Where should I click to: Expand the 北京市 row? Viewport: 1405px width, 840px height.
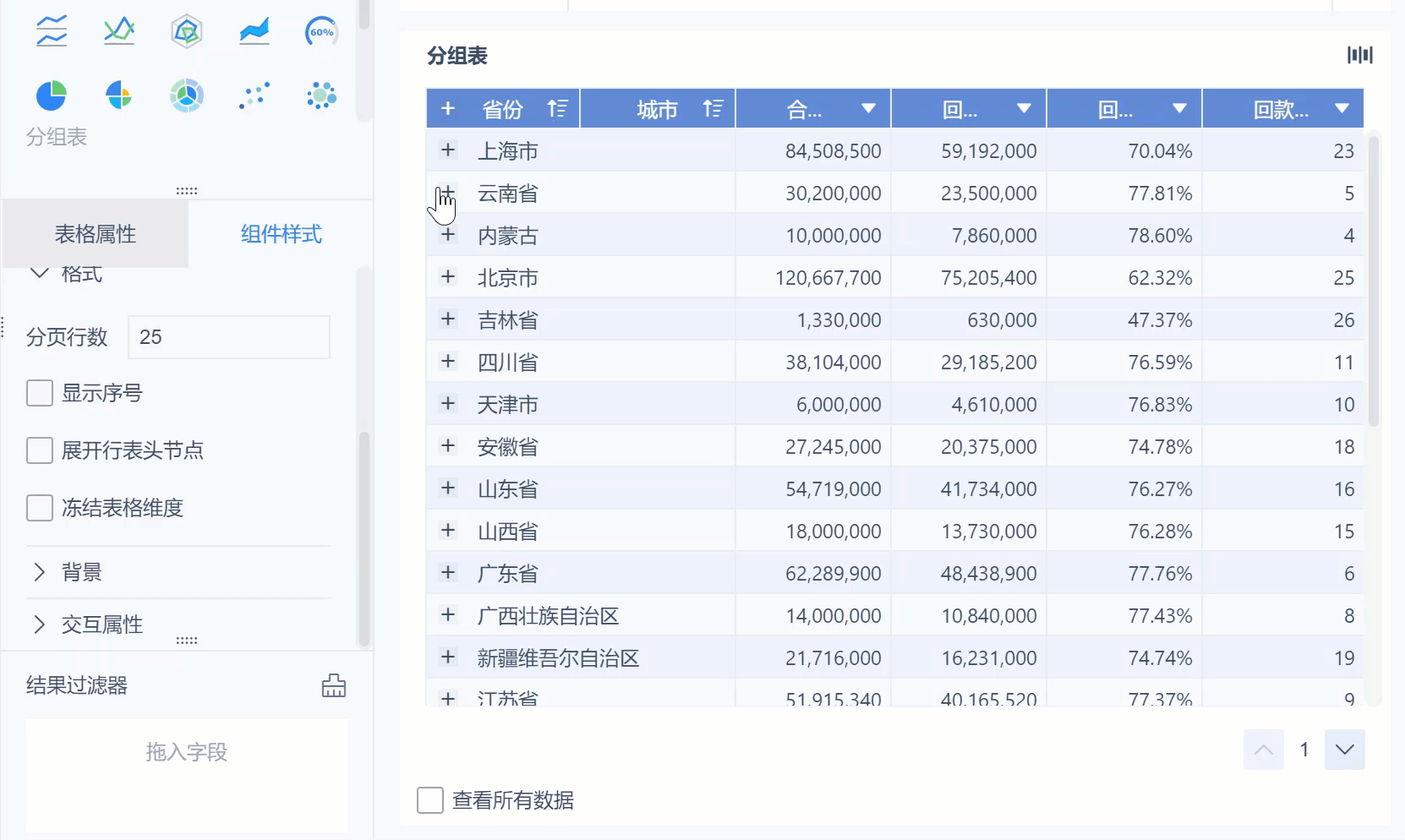[x=448, y=277]
